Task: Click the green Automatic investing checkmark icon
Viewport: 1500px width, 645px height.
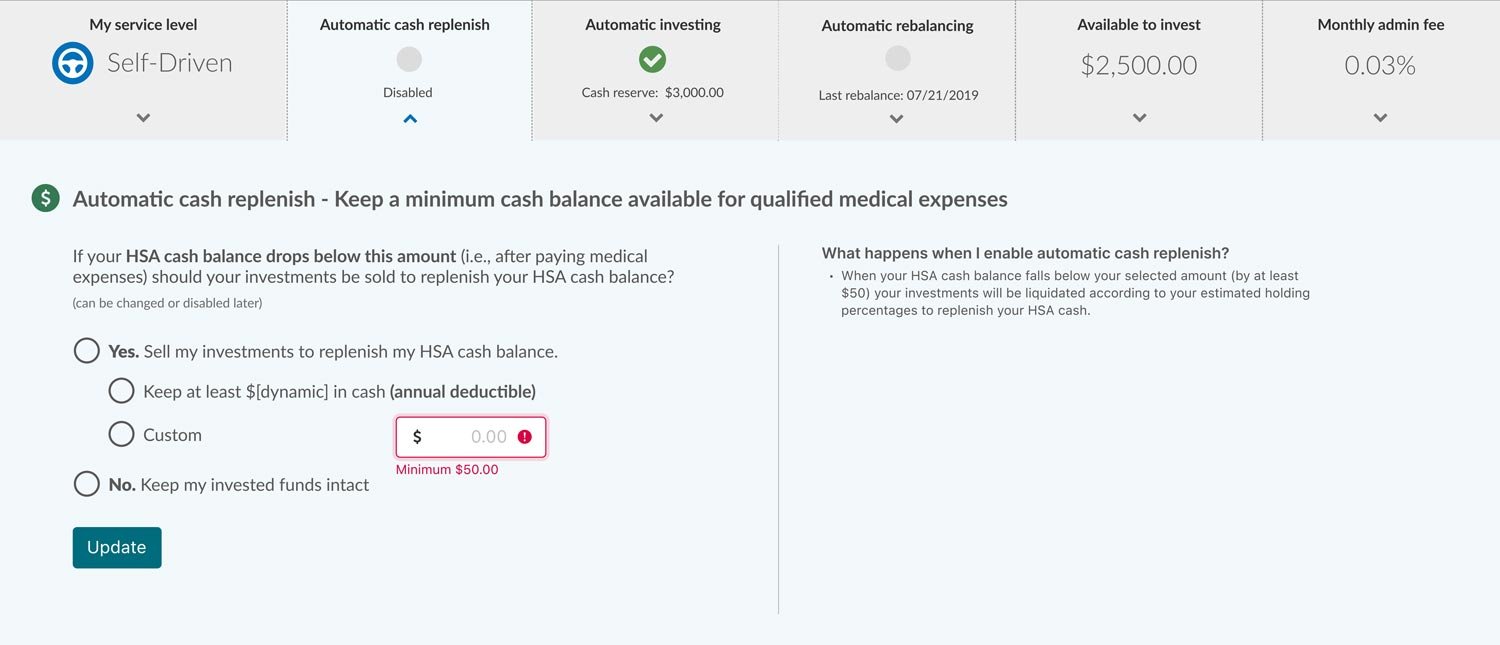Action: 652,60
